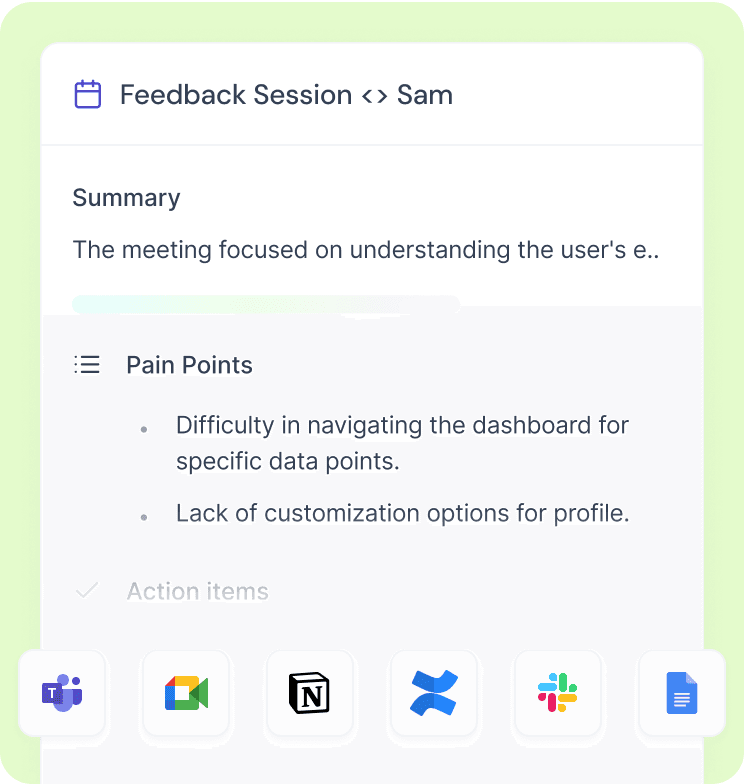Image resolution: width=744 pixels, height=784 pixels.
Task: Click the list icon next to Pain Points
Action: pyautogui.click(x=87, y=364)
